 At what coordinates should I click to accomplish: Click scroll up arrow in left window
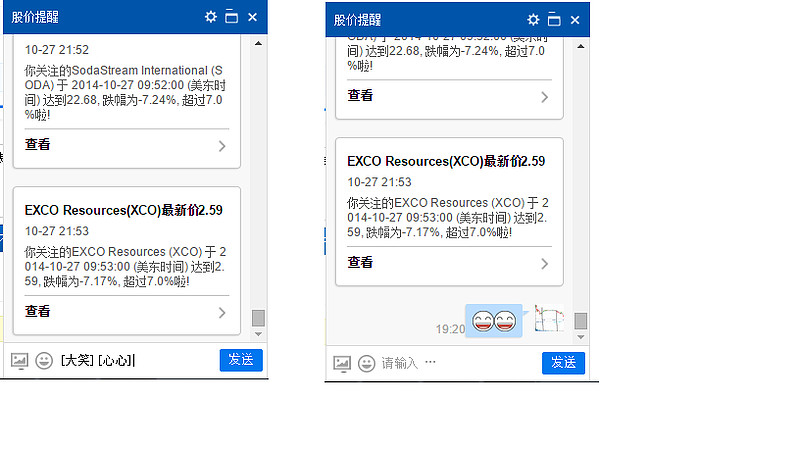point(258,43)
